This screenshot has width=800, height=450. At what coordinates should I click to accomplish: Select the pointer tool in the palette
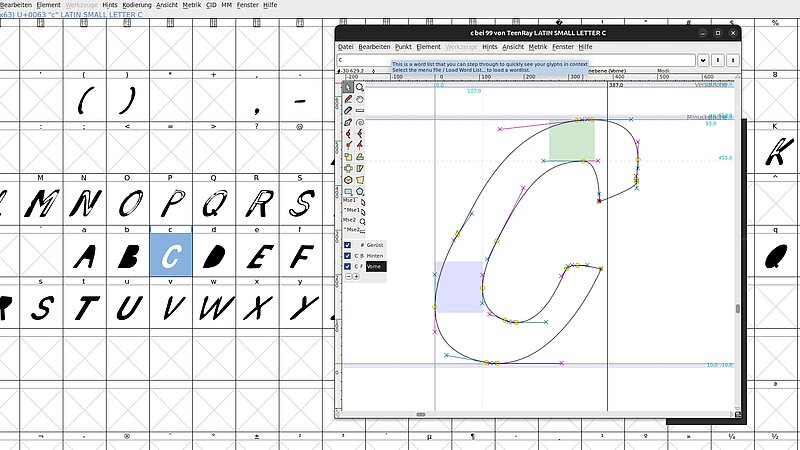[x=348, y=87]
